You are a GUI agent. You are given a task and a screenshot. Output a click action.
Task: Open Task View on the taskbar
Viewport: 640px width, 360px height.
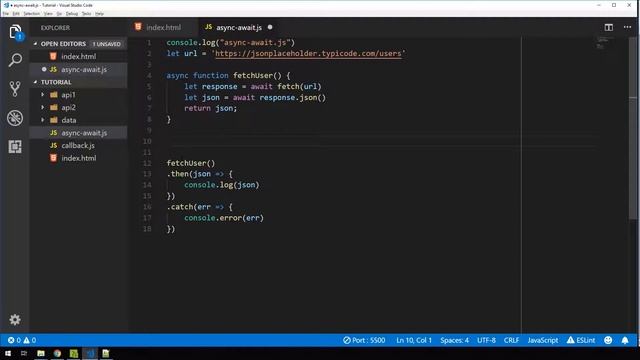click(24, 353)
